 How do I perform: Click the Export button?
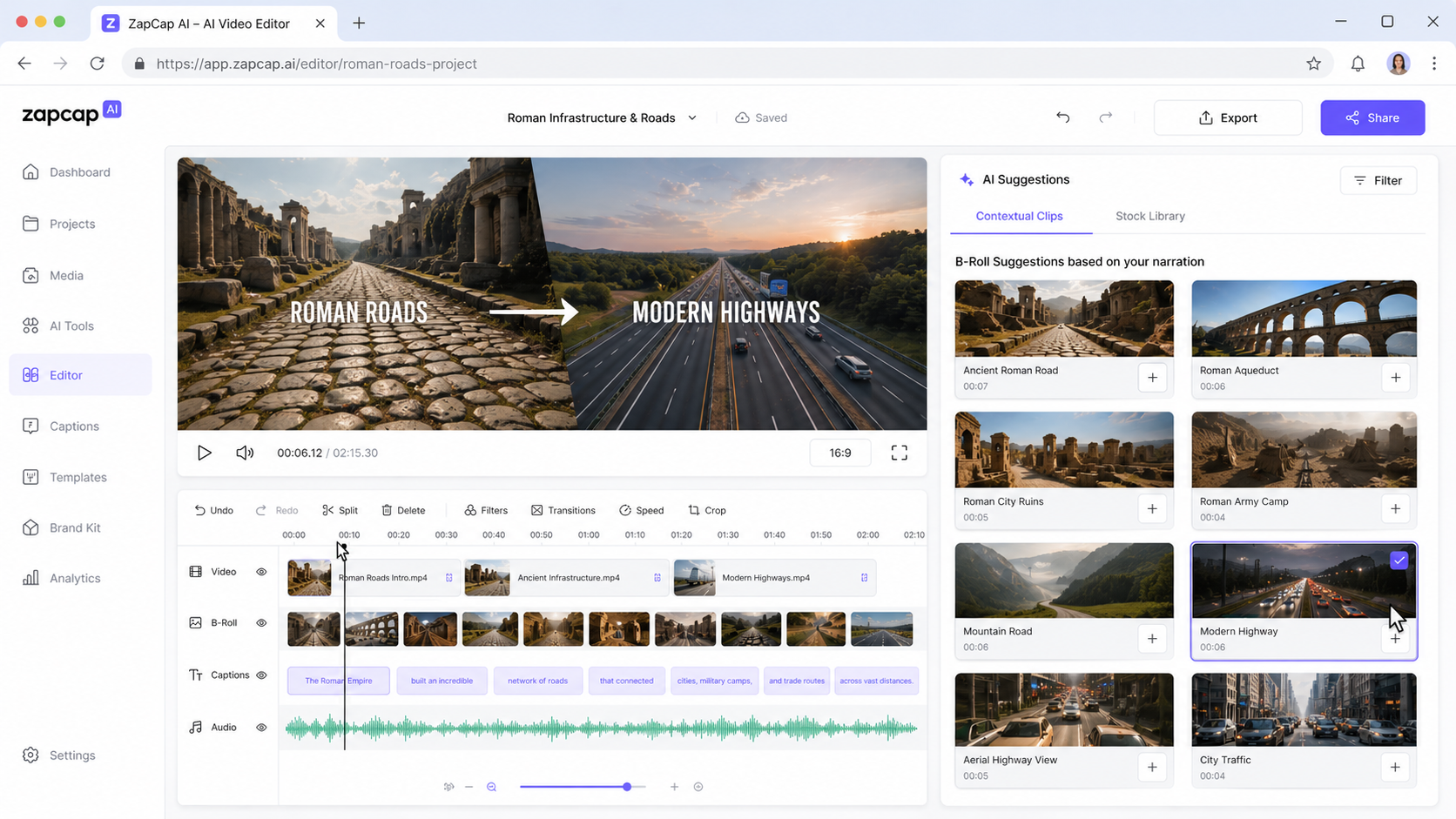[x=1228, y=117]
